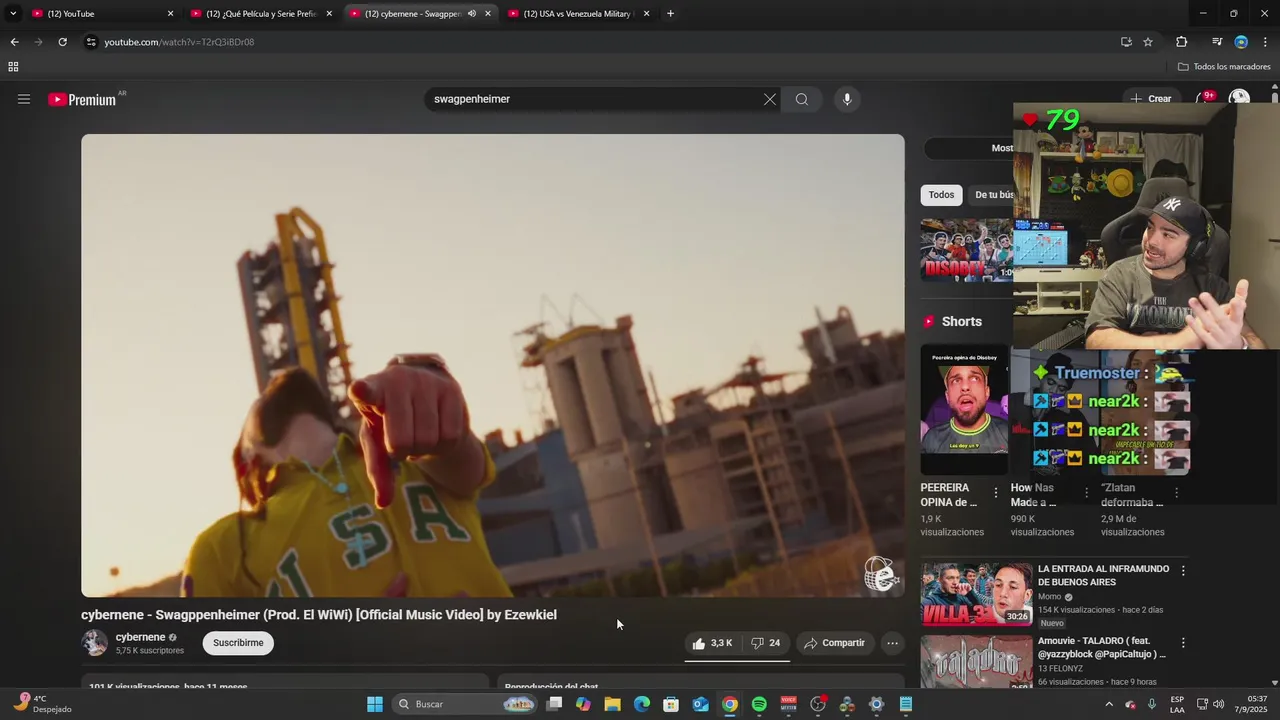Subscribe using the Suscribirme button
This screenshot has height=720, width=1280.
click(238, 643)
